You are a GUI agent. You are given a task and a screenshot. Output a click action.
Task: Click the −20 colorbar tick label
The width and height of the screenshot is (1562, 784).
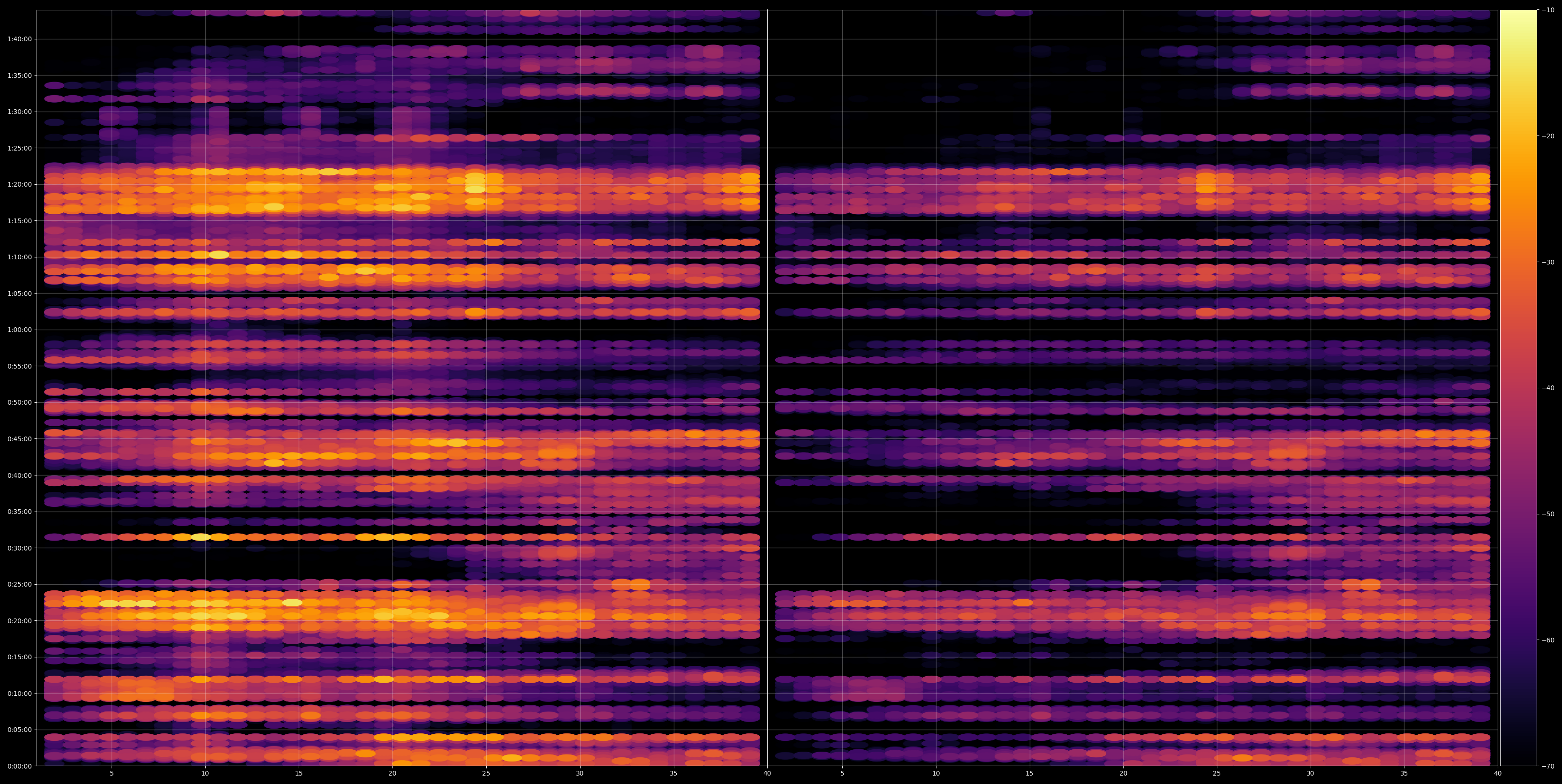point(1548,136)
